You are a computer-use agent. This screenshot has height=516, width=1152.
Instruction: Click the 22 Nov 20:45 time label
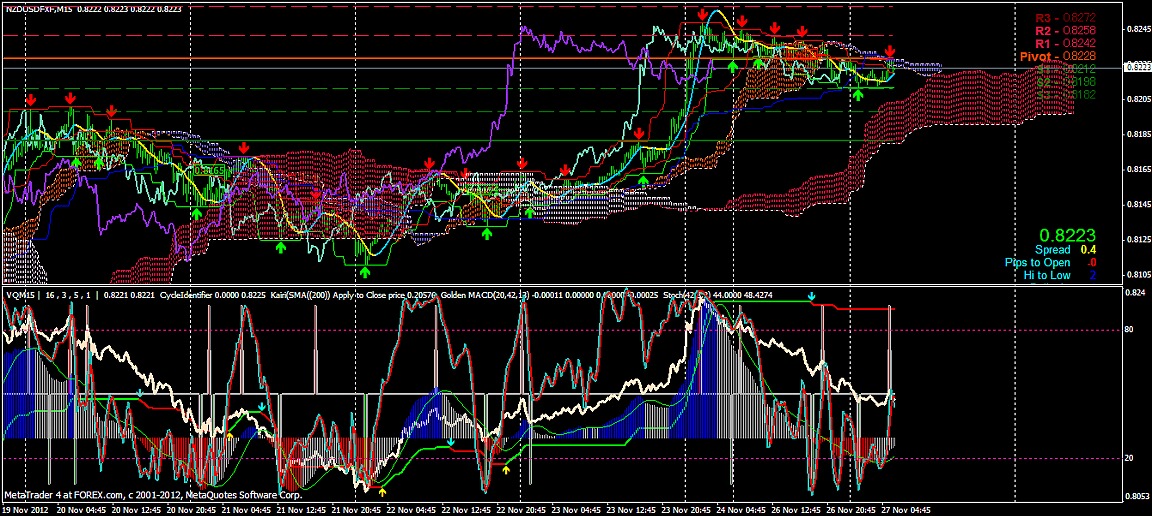521,509
